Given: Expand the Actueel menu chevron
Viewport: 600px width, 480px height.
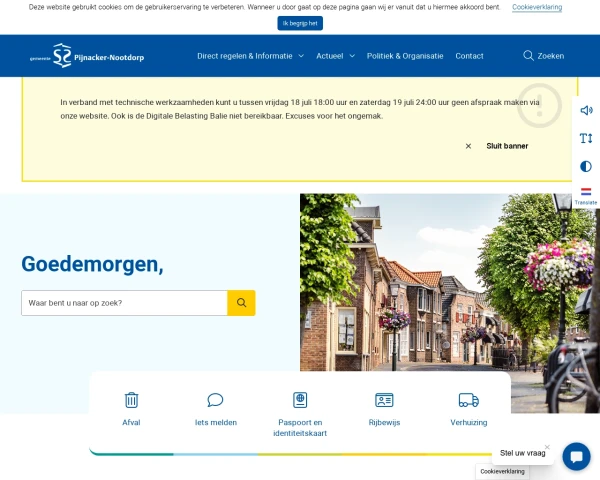Looking at the screenshot, I should [x=352, y=56].
